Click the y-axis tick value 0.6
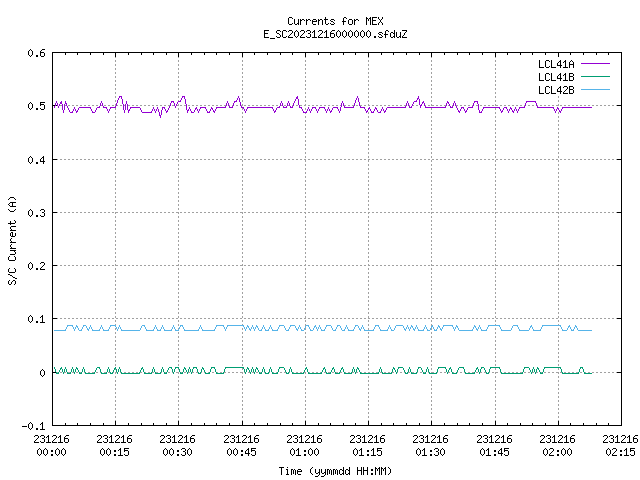 click(36, 53)
